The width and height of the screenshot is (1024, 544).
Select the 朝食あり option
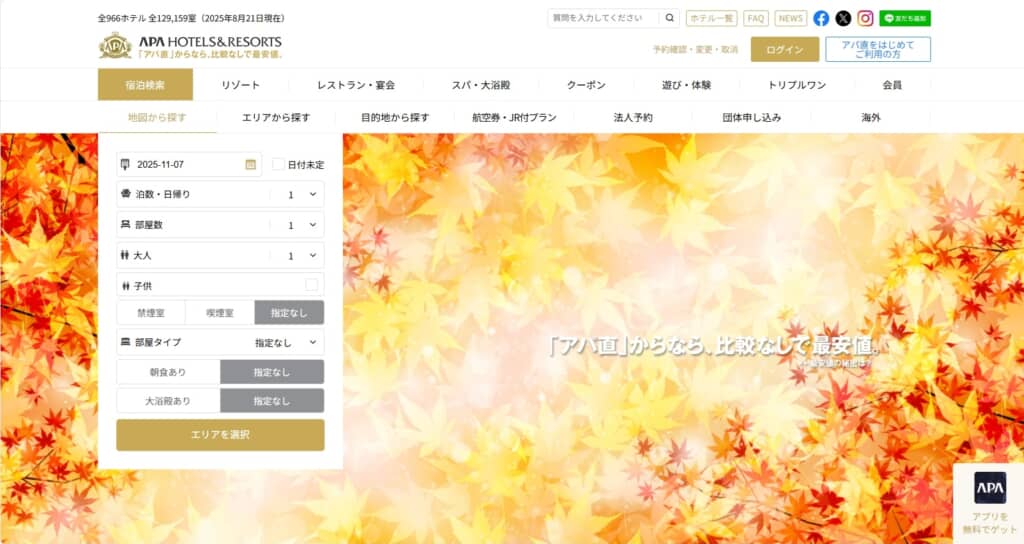[x=168, y=372]
